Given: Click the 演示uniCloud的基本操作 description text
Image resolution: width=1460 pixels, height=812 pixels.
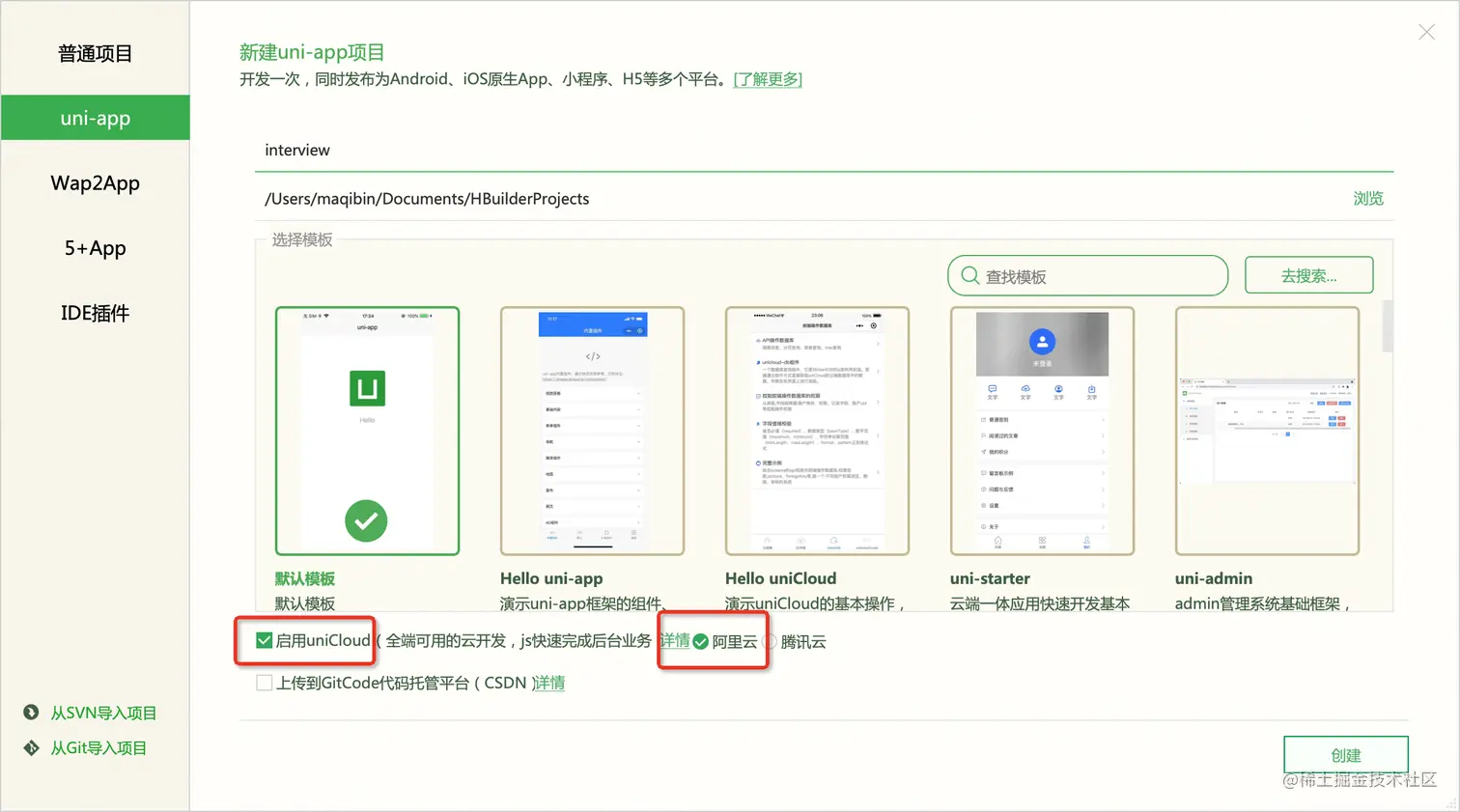Looking at the screenshot, I should [x=815, y=603].
